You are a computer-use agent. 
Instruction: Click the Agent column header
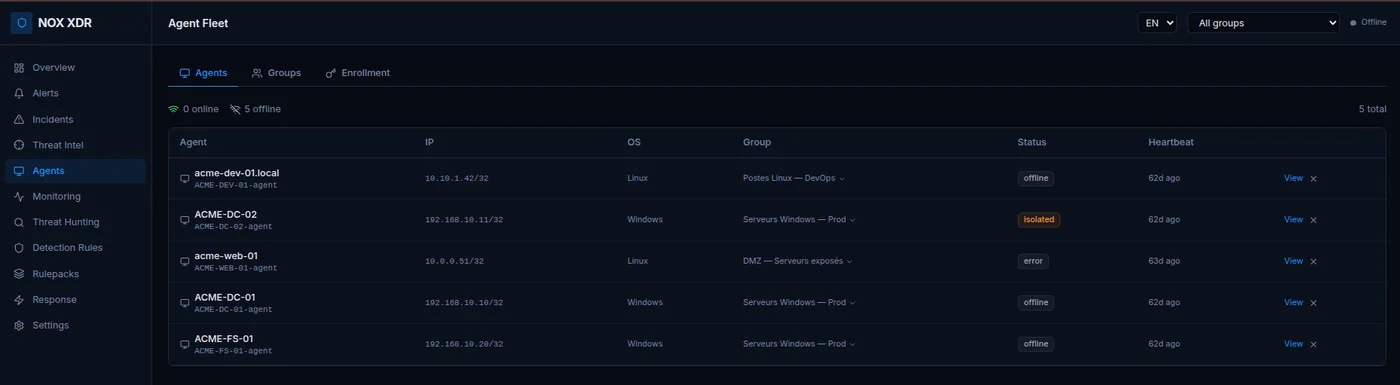click(x=193, y=142)
